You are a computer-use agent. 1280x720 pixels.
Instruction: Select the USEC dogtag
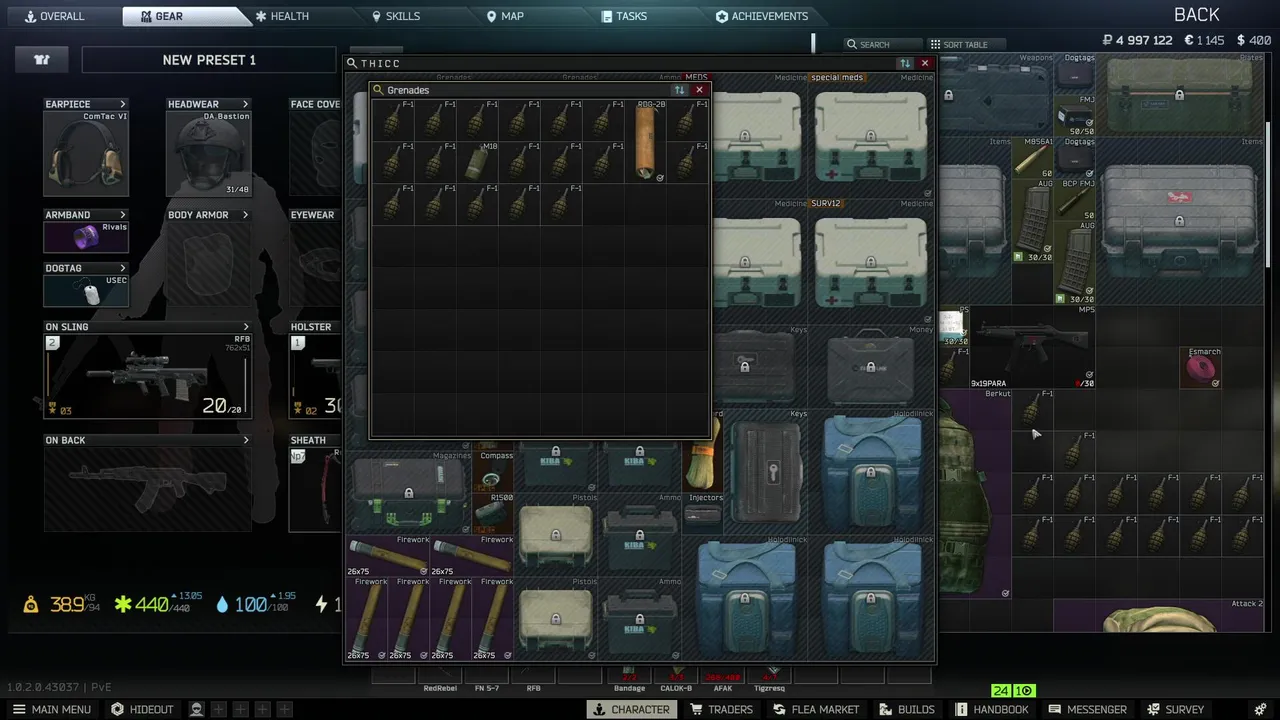[86, 291]
